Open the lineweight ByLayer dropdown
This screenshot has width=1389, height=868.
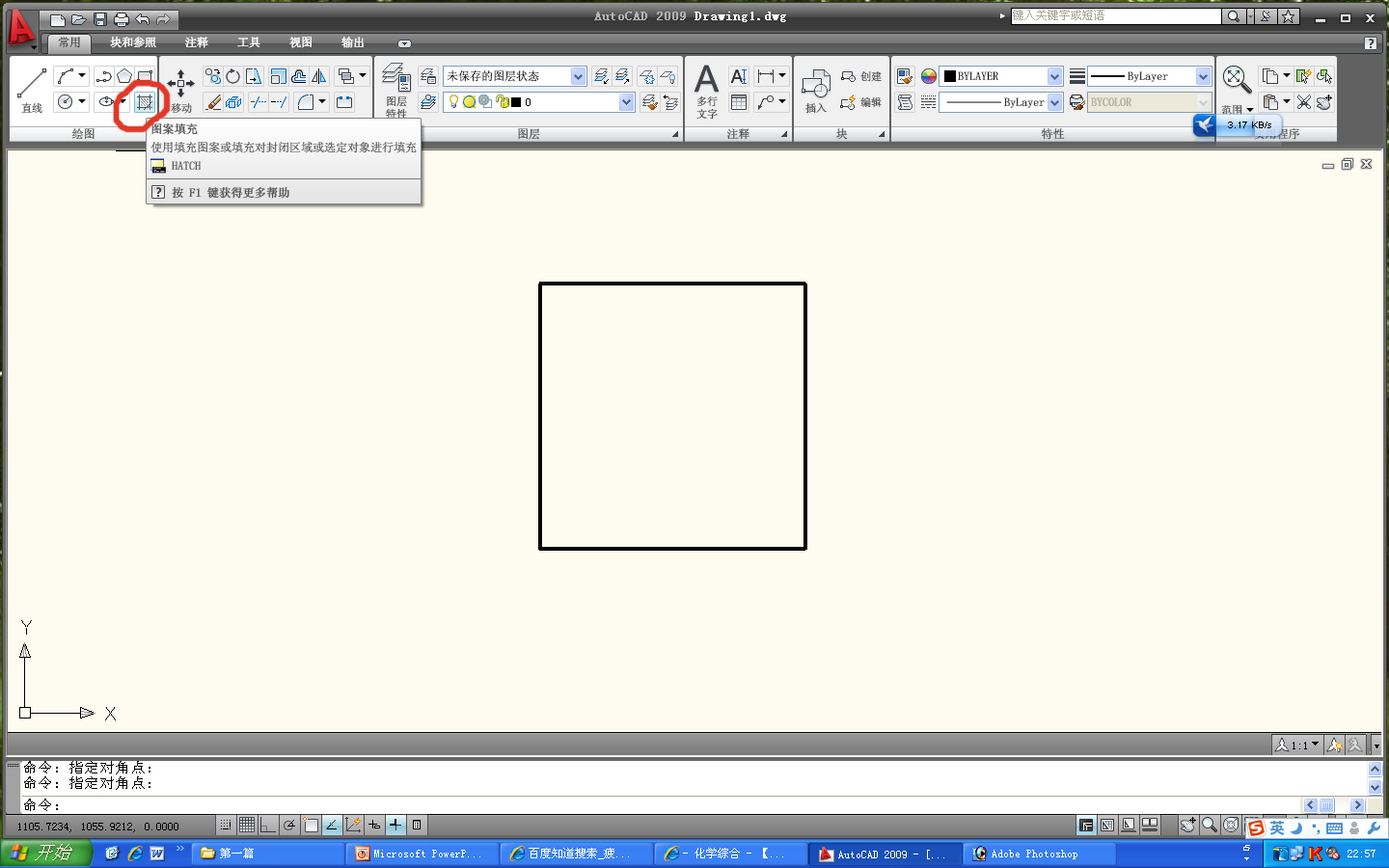(x=1203, y=76)
